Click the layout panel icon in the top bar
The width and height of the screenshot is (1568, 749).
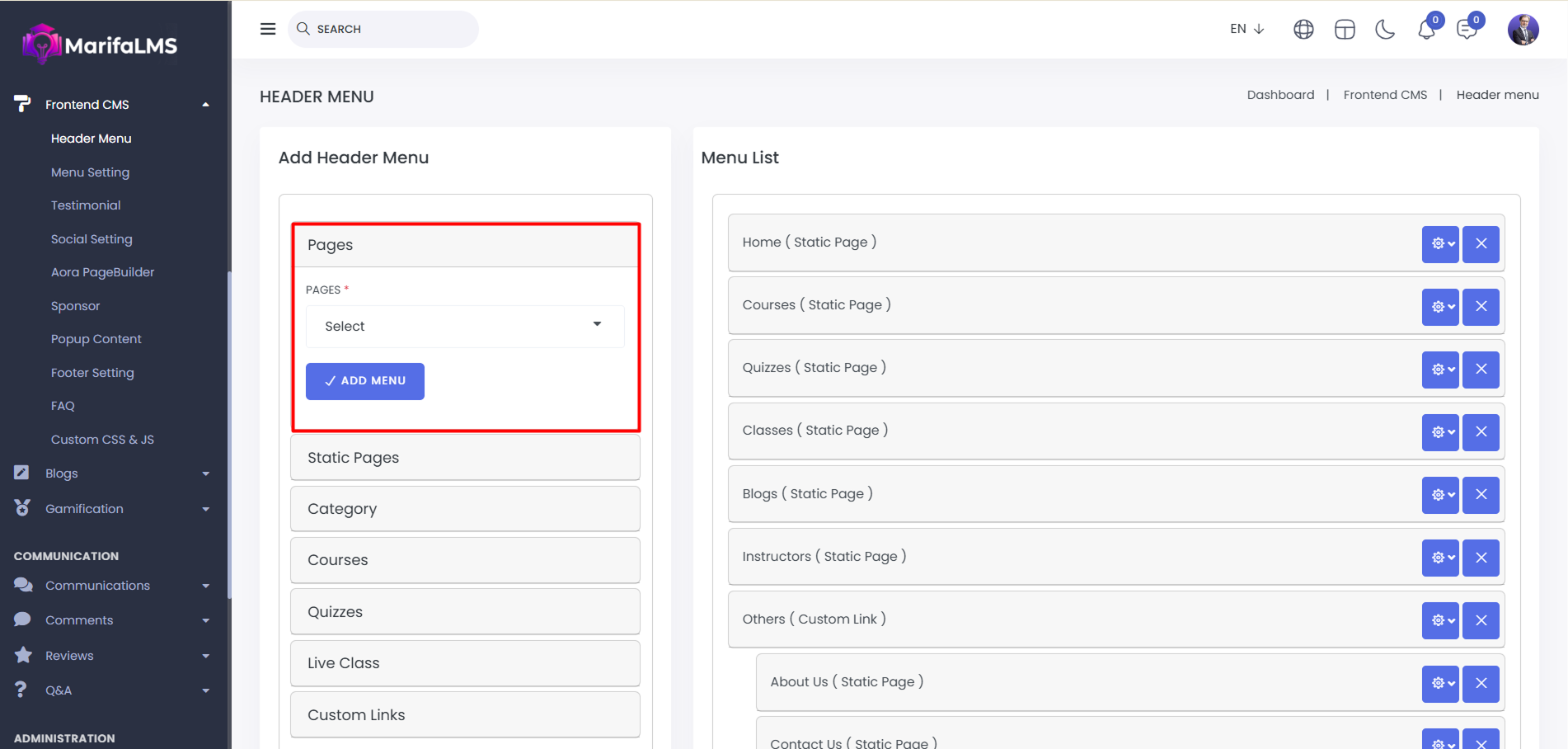(x=1345, y=30)
